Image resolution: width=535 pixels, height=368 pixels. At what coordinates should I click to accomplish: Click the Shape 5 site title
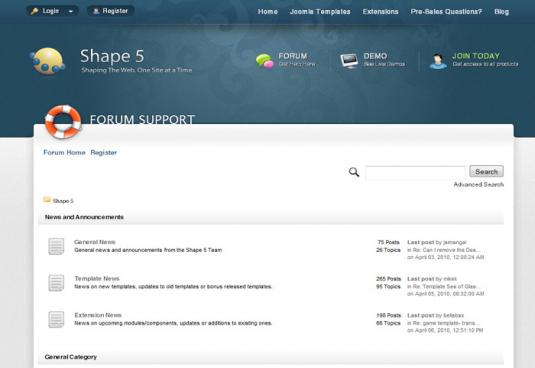click(112, 56)
